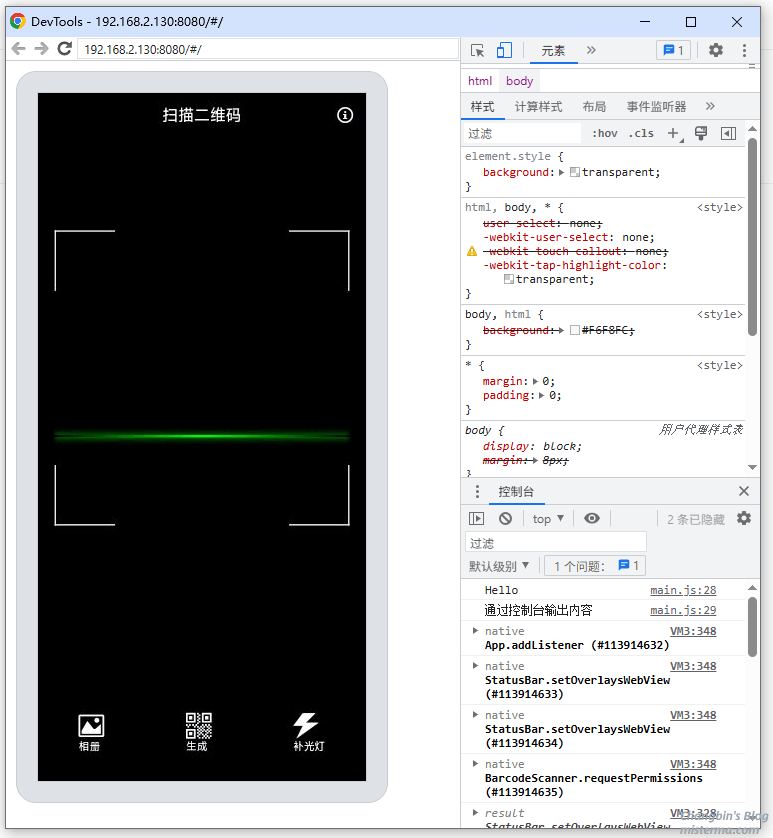Maximize the DevTools window
Image resolution: width=773 pixels, height=838 pixels.
(x=691, y=22)
